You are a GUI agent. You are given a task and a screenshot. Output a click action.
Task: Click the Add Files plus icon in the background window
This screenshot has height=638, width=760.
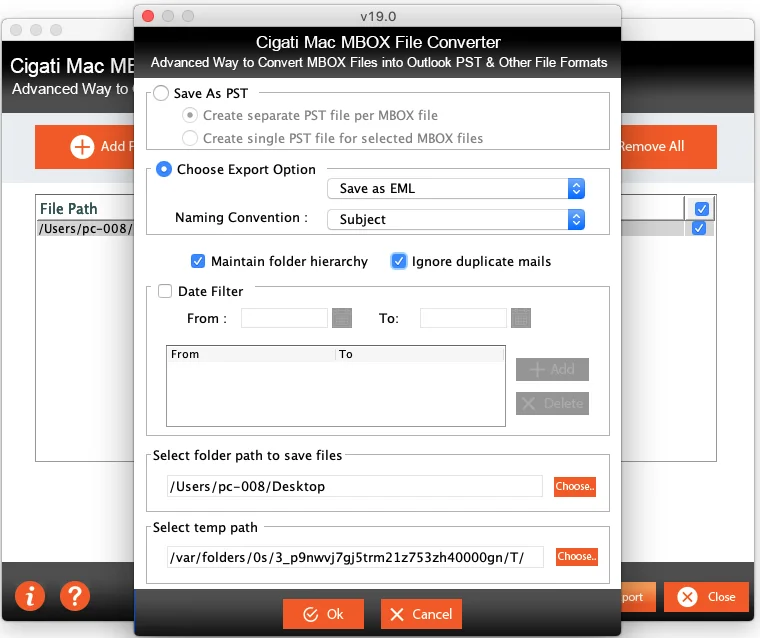(x=82, y=146)
